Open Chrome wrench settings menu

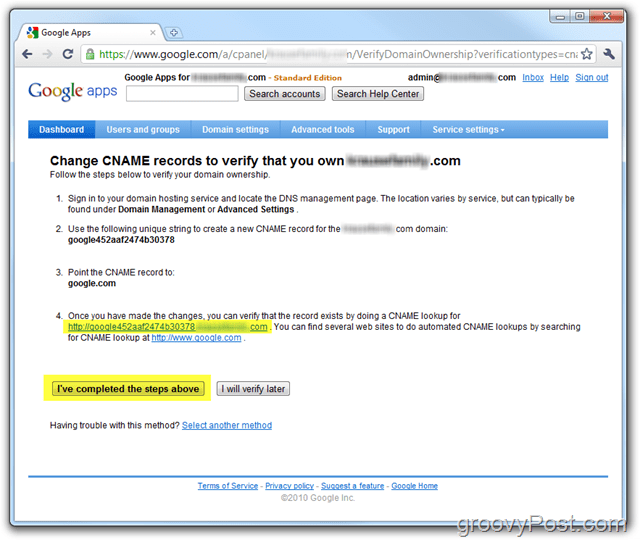pyautogui.click(x=609, y=54)
